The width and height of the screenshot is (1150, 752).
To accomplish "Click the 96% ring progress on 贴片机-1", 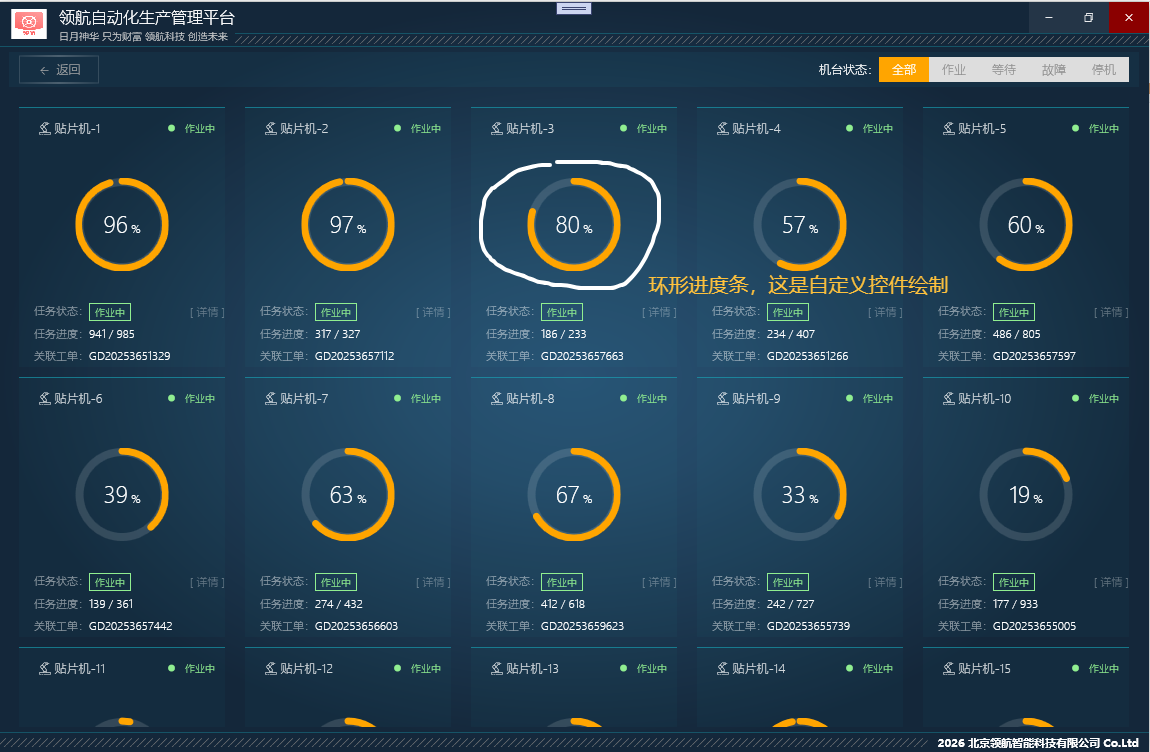I will tap(122, 224).
